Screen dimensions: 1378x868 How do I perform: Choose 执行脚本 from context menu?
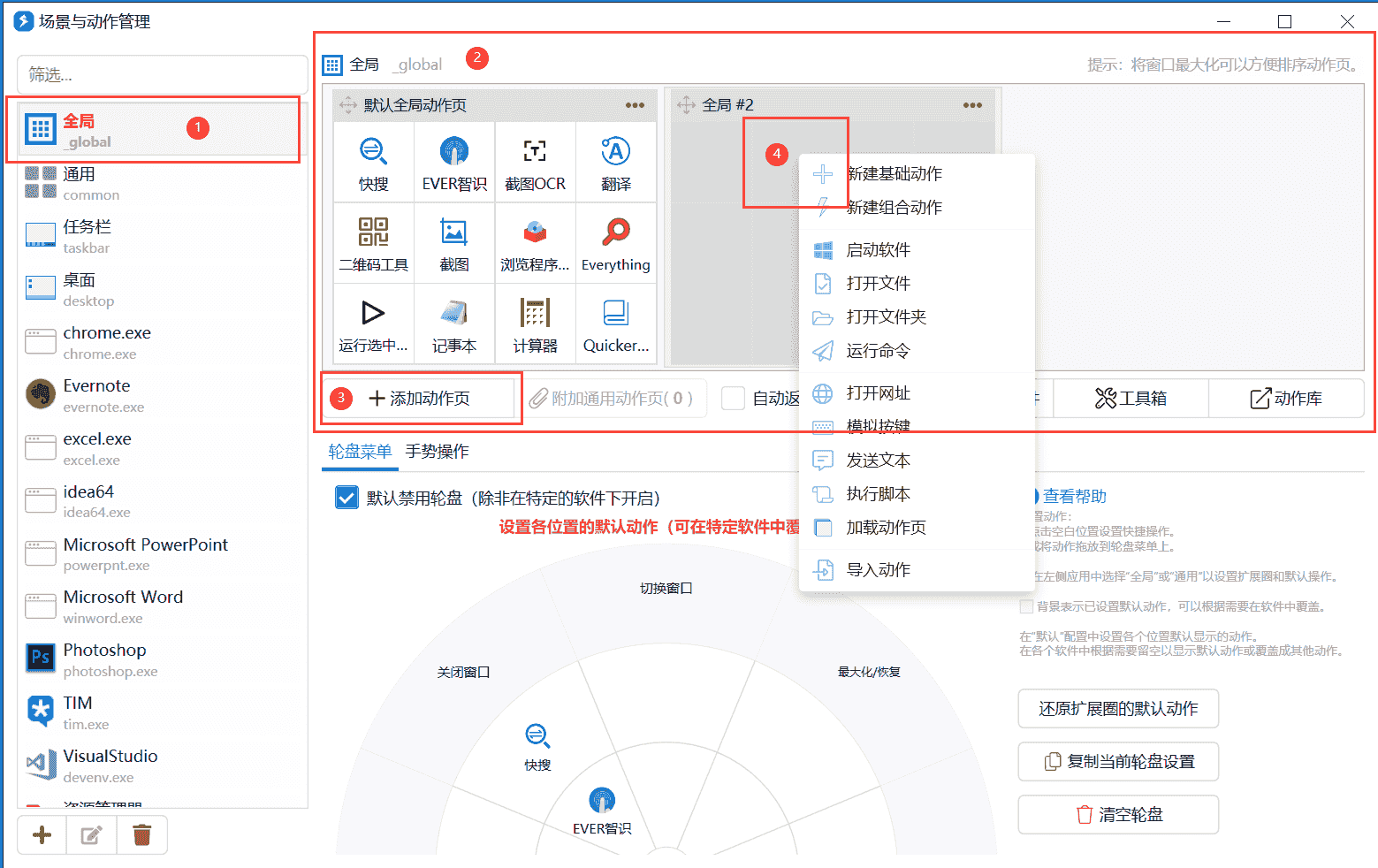917,494
